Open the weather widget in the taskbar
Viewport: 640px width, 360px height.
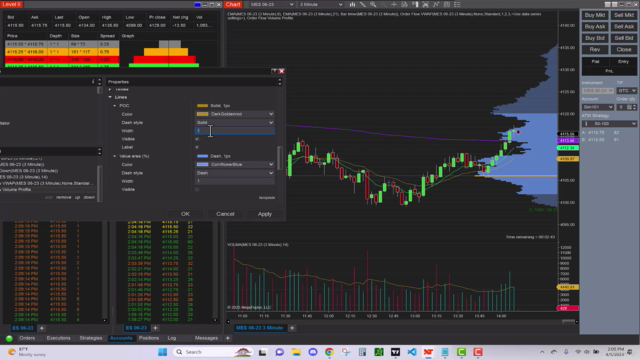coord(27,352)
